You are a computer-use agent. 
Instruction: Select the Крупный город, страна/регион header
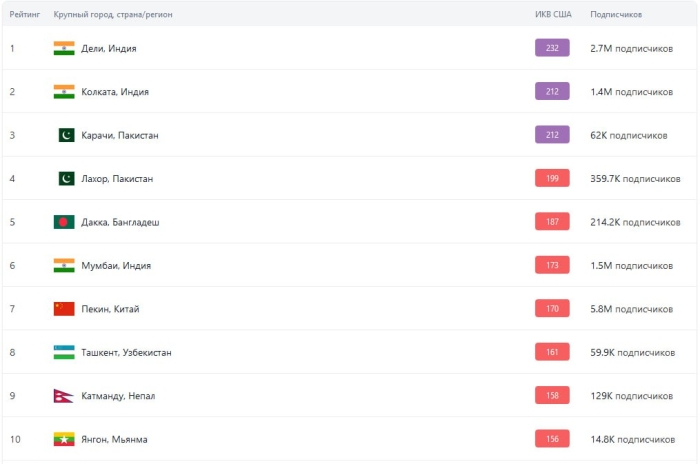coord(113,14)
